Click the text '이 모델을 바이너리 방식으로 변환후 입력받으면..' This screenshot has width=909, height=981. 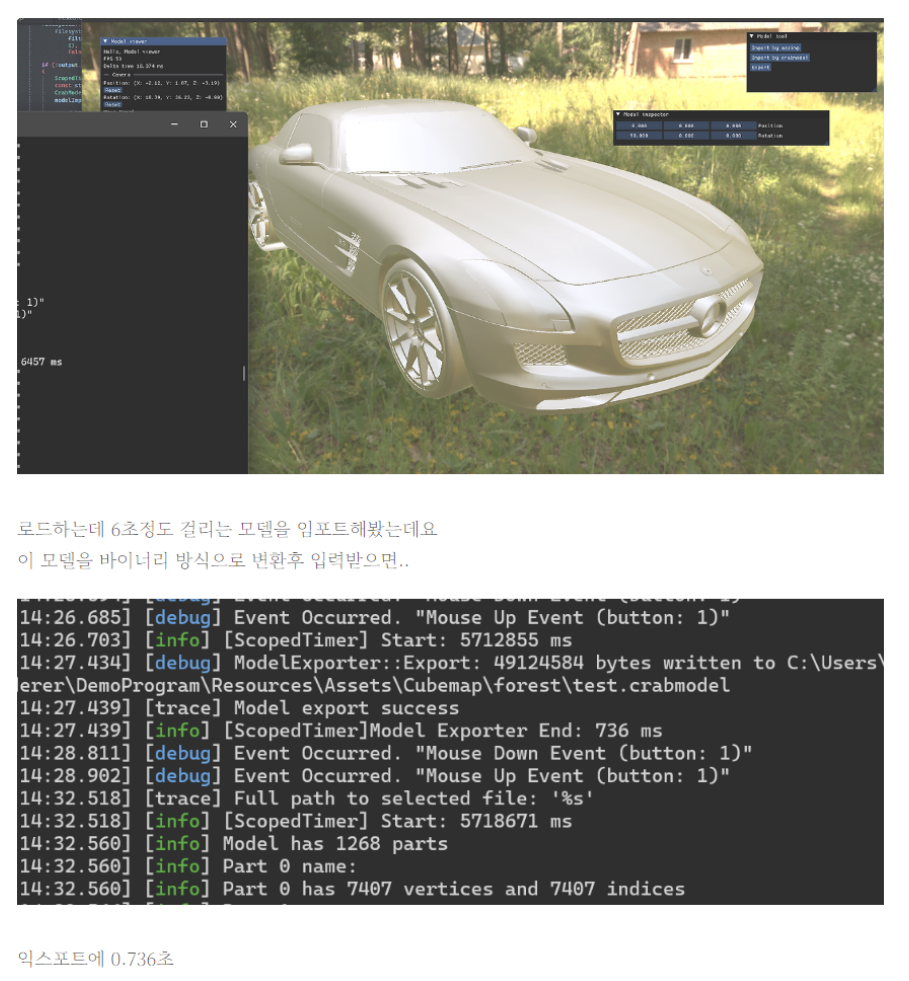pyautogui.click(x=213, y=560)
